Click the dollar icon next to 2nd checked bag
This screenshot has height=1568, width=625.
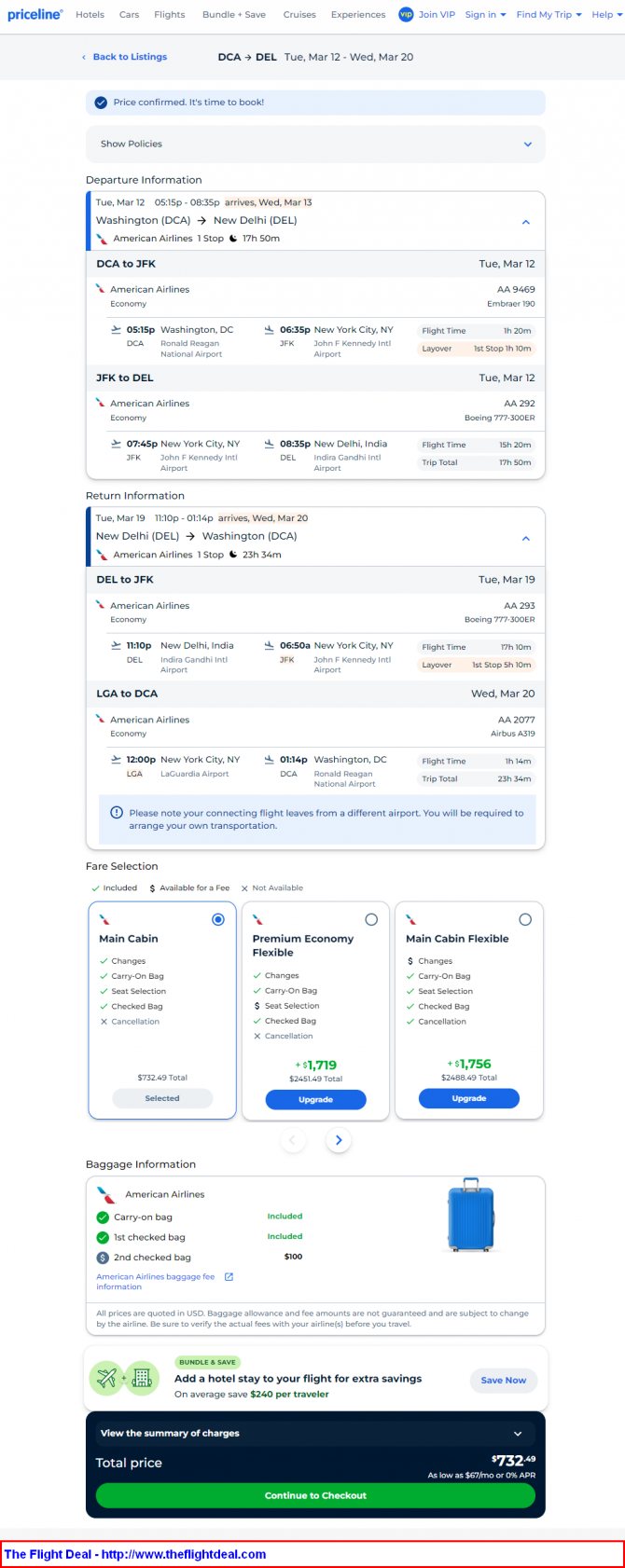[103, 1258]
